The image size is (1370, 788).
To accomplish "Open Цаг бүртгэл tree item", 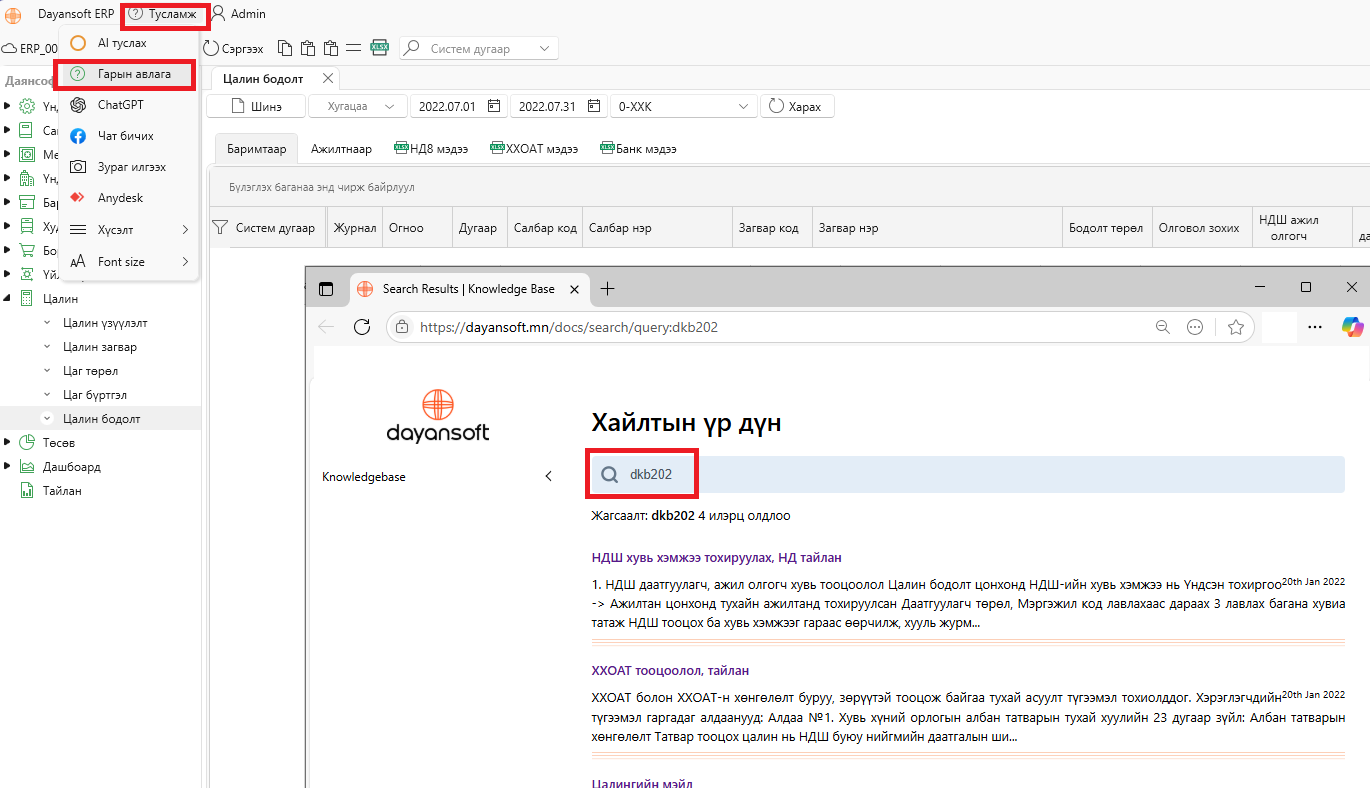I will click(x=94, y=395).
